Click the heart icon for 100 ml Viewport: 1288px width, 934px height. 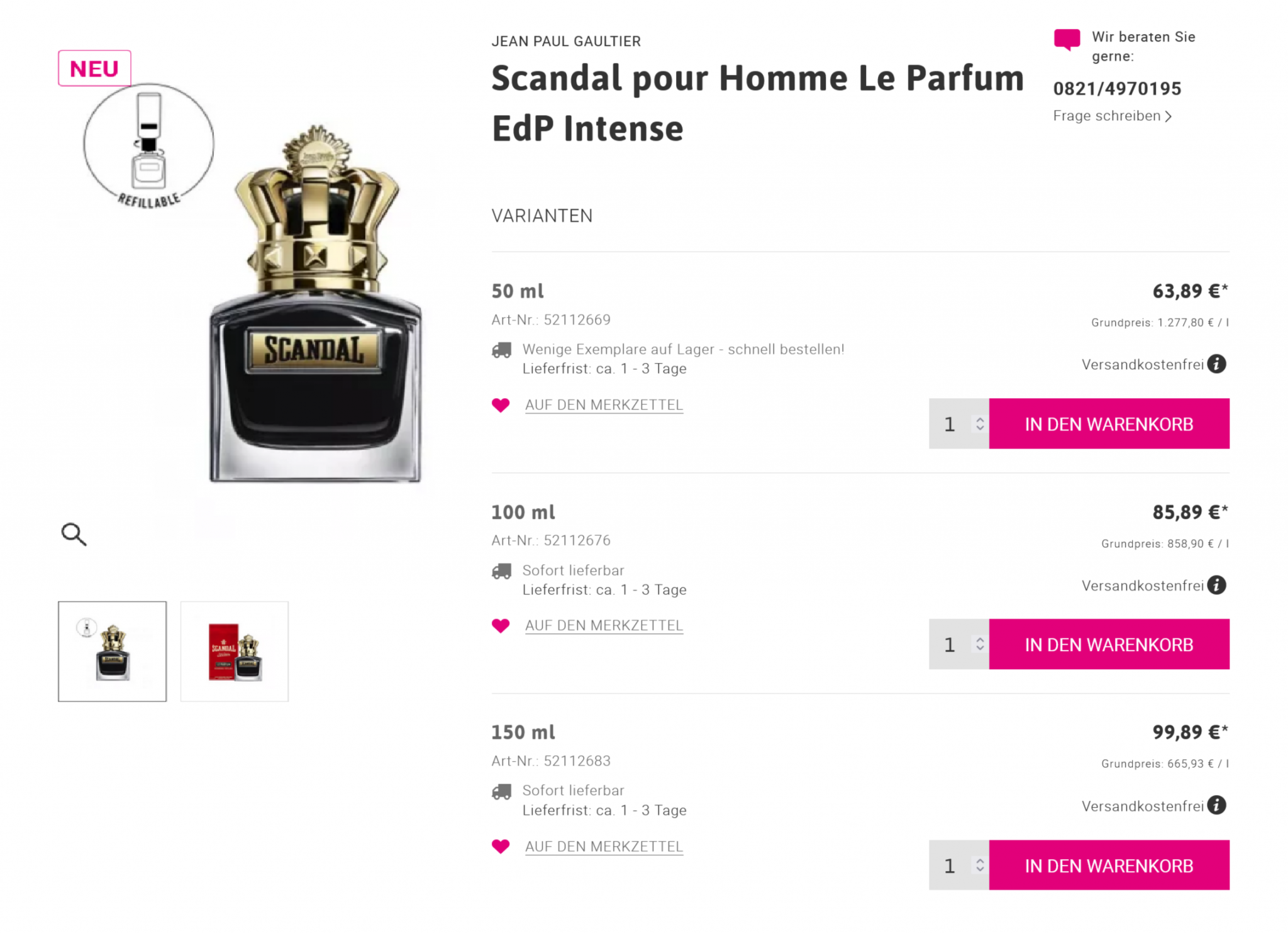[501, 626]
